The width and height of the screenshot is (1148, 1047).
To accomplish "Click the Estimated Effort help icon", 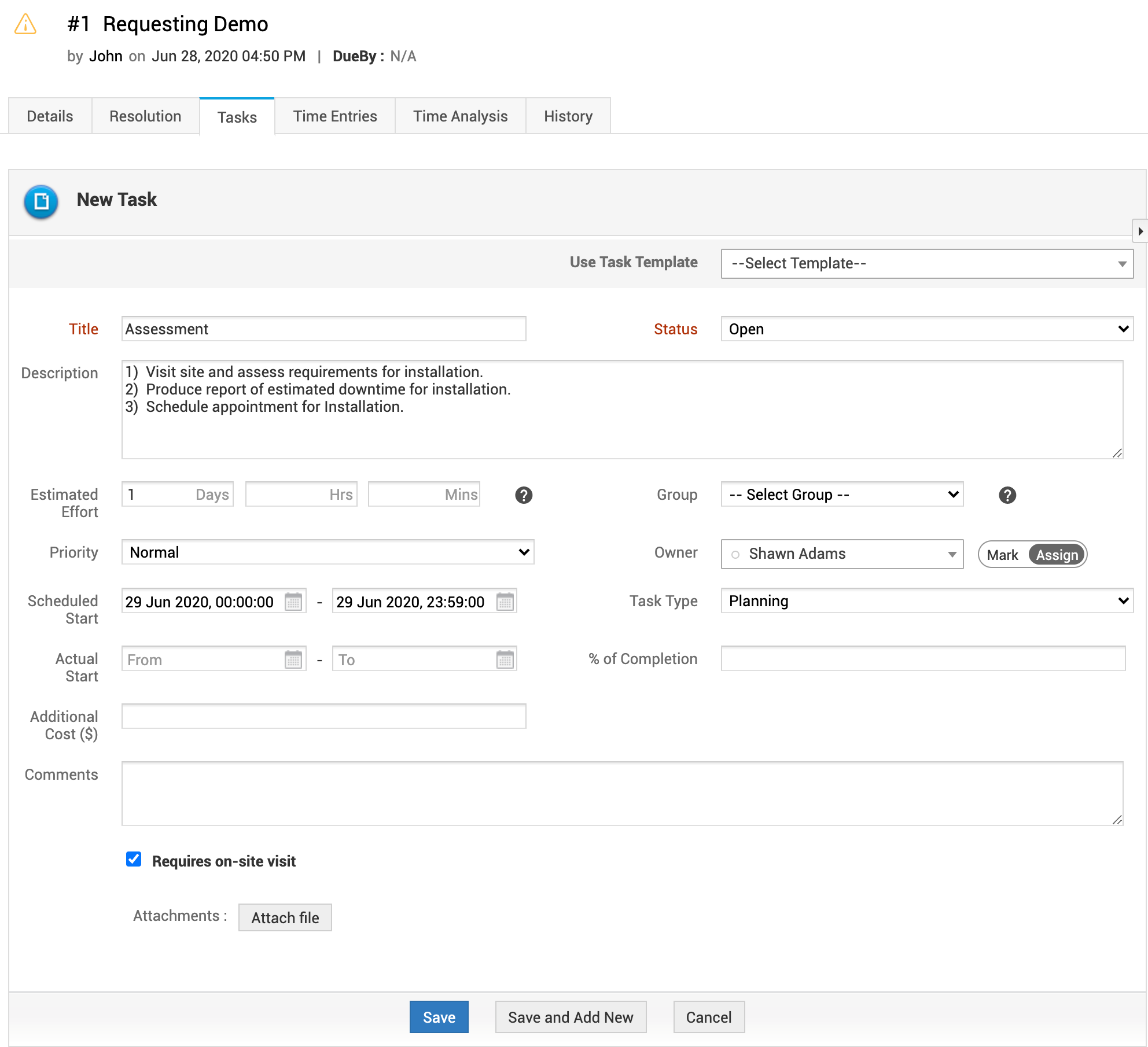I will [x=524, y=495].
